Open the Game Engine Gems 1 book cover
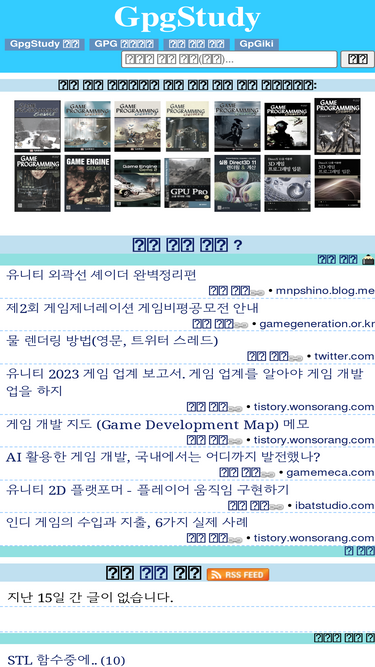This screenshot has width=375, height=667. tap(88, 183)
